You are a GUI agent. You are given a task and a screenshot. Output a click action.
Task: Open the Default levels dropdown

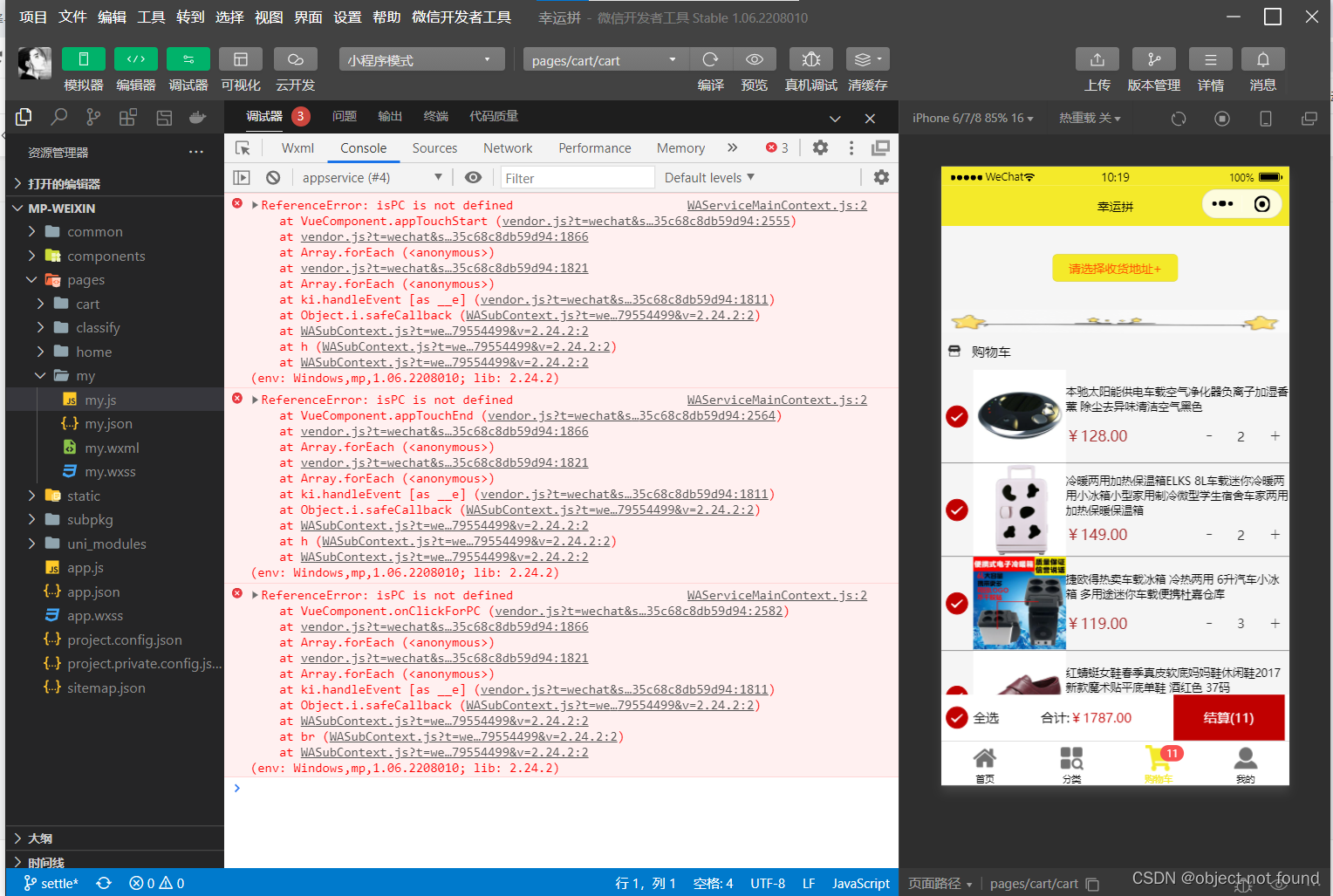coord(709,178)
